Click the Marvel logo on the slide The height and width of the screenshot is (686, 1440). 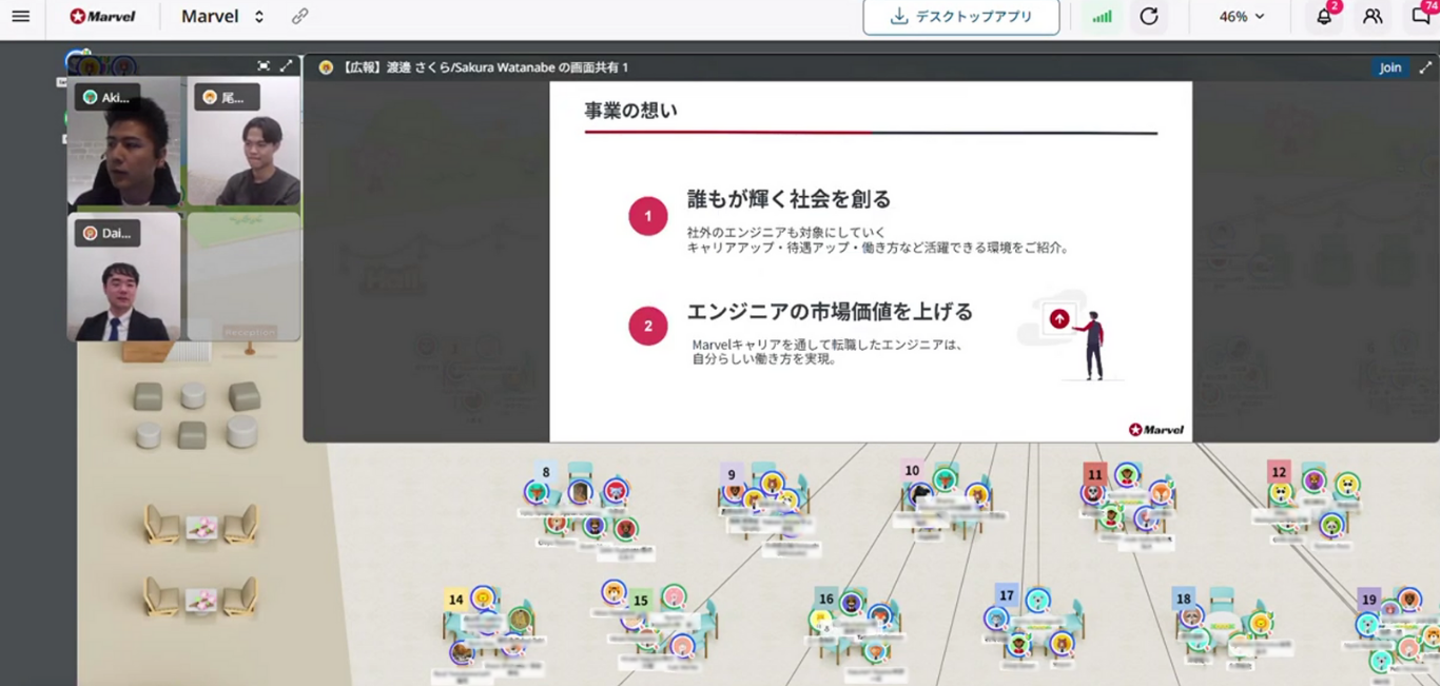tap(1156, 429)
